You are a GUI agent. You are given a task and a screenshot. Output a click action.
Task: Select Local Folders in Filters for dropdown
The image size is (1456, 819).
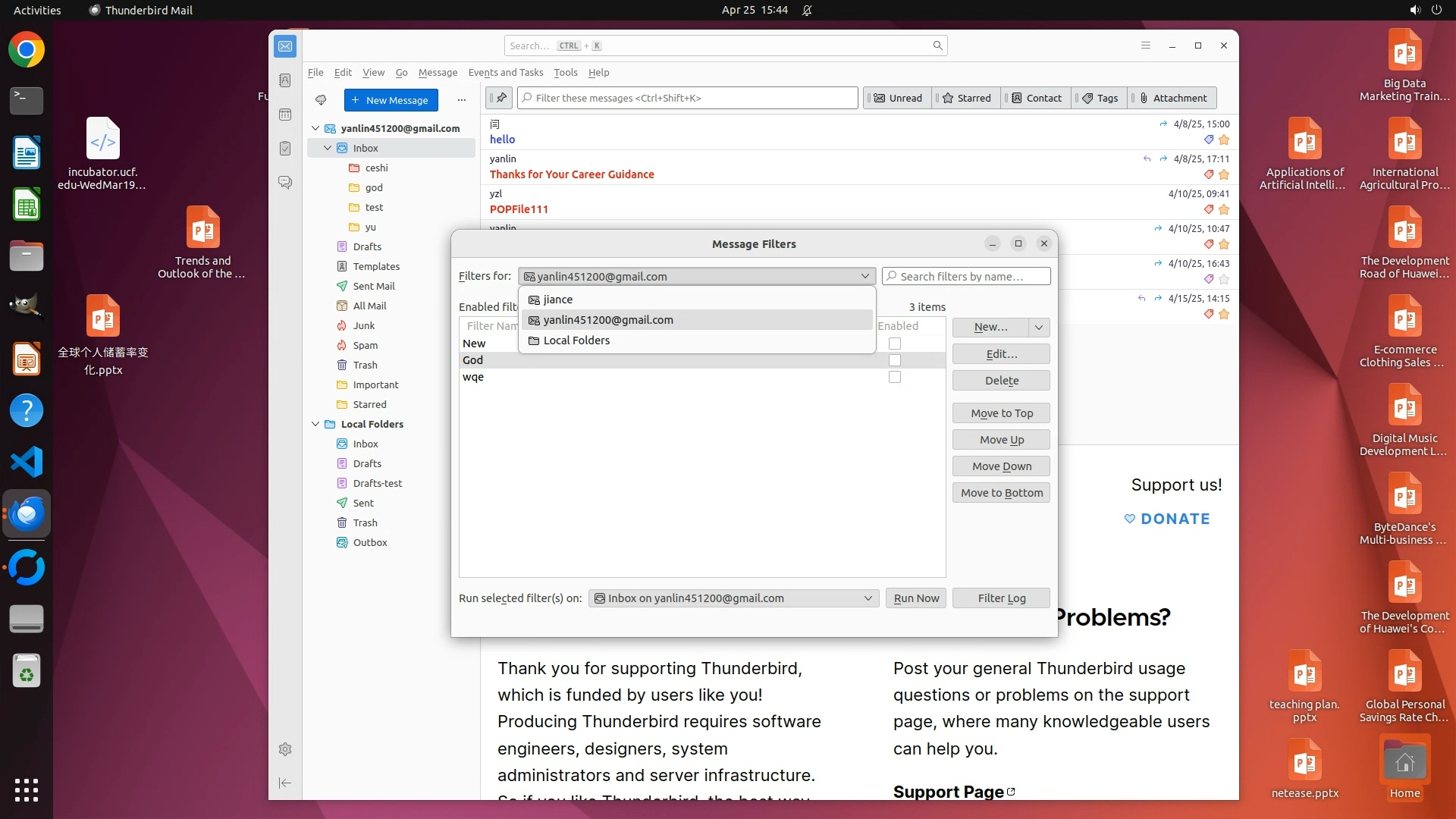(x=576, y=340)
